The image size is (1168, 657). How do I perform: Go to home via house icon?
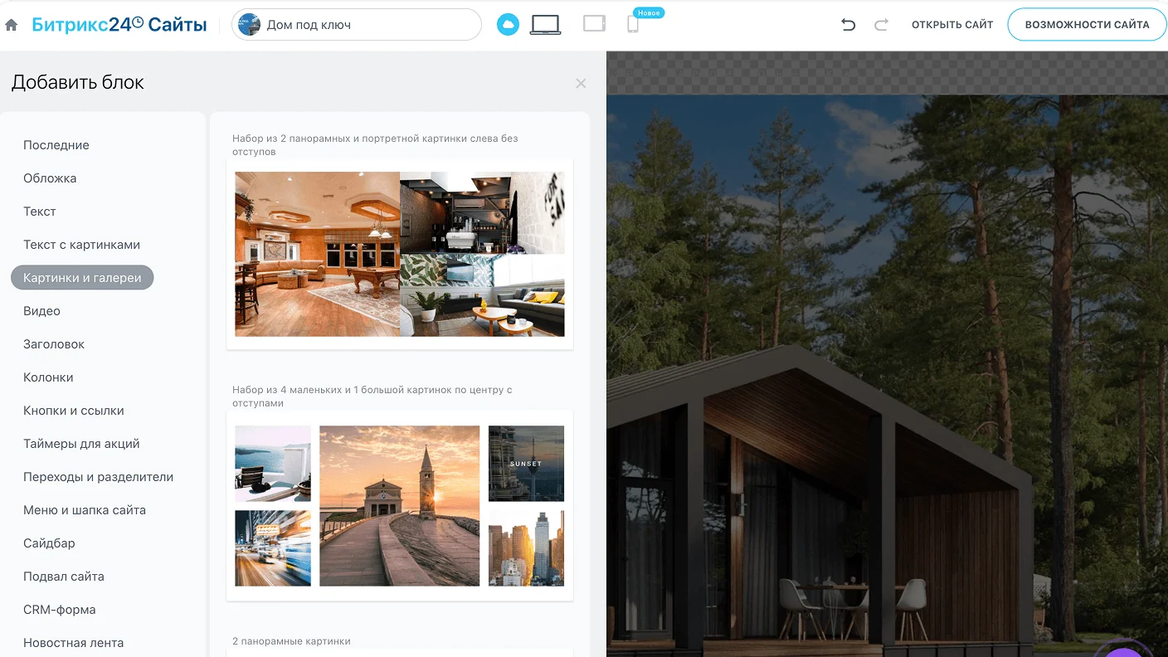coord(11,25)
